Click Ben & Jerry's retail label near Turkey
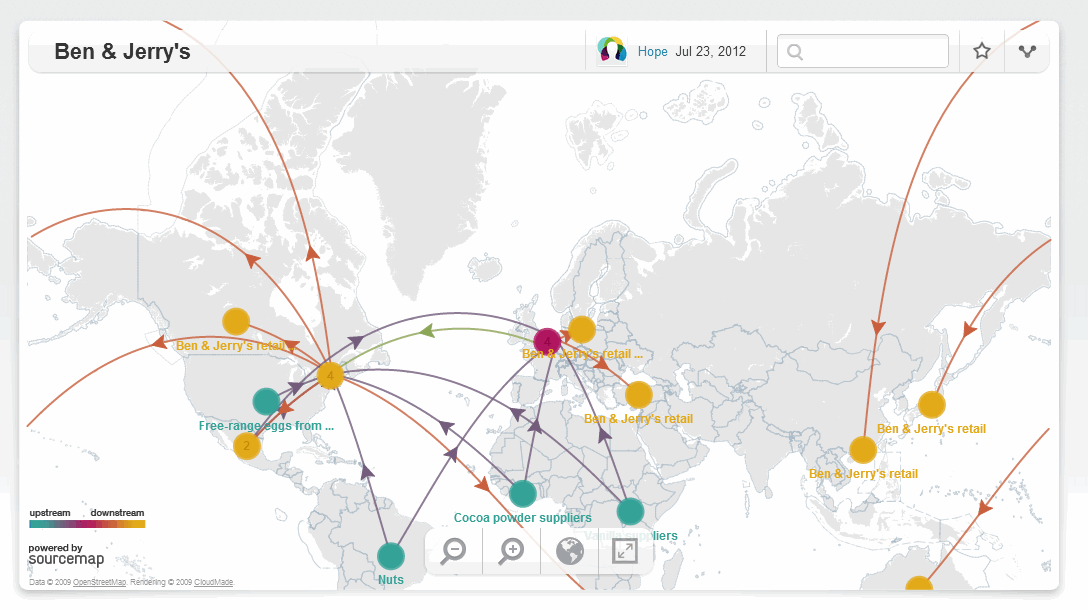1088x609 pixels. coord(638,419)
